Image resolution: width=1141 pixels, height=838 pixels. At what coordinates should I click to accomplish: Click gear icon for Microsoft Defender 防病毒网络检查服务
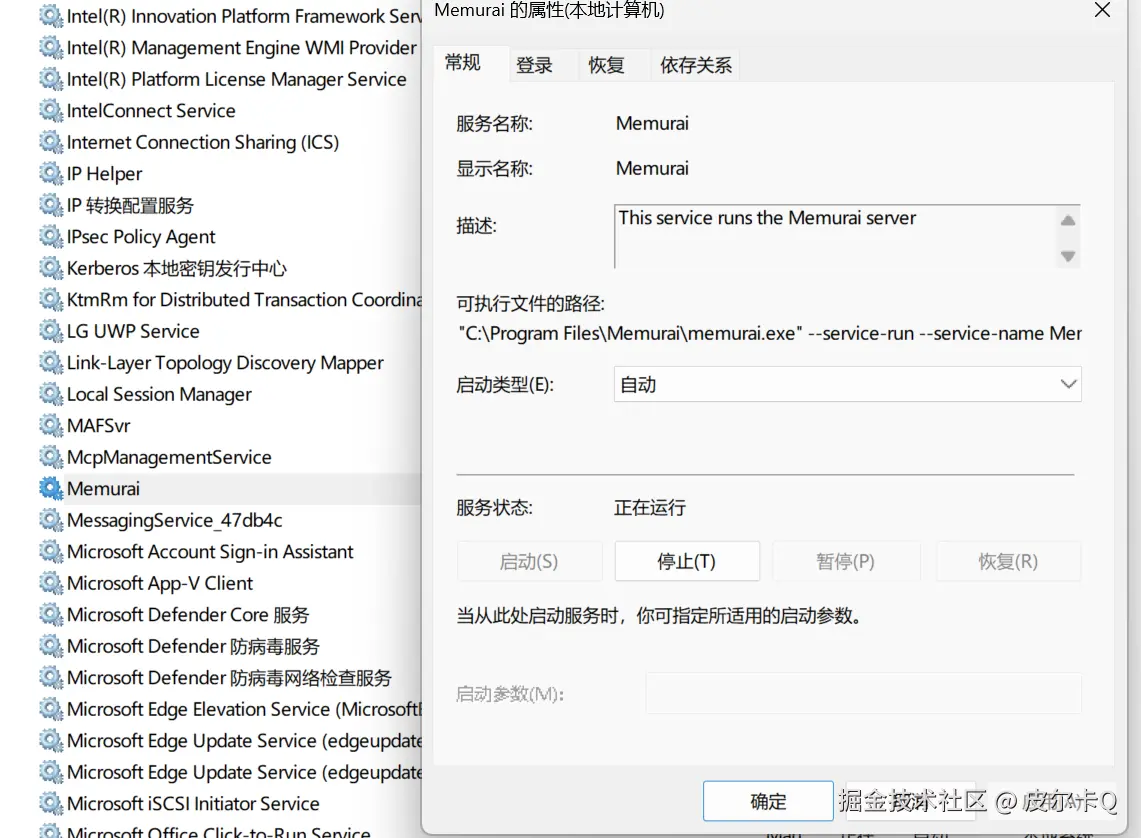[x=51, y=678]
